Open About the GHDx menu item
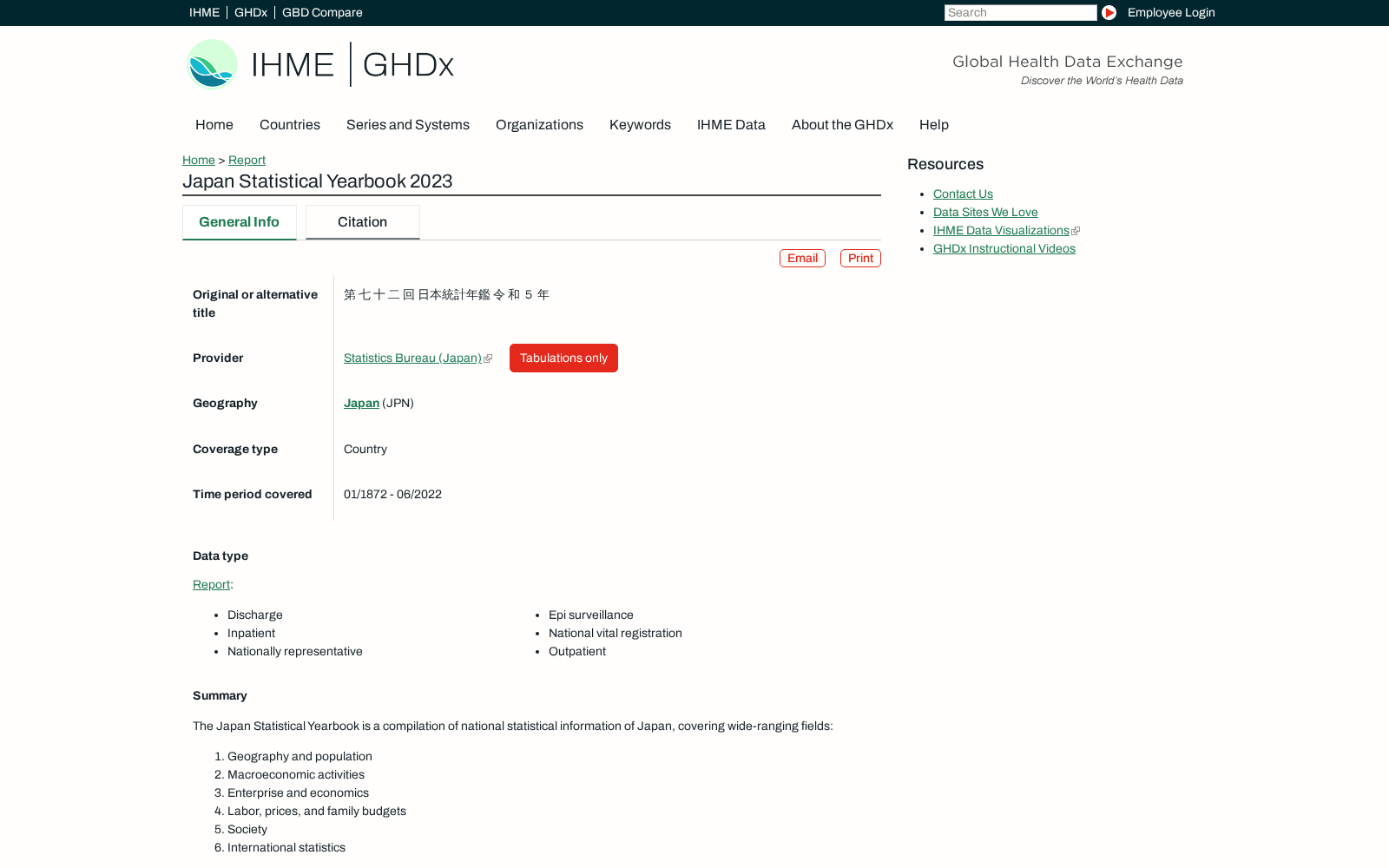Image resolution: width=1389 pixels, height=868 pixels. coord(842,125)
